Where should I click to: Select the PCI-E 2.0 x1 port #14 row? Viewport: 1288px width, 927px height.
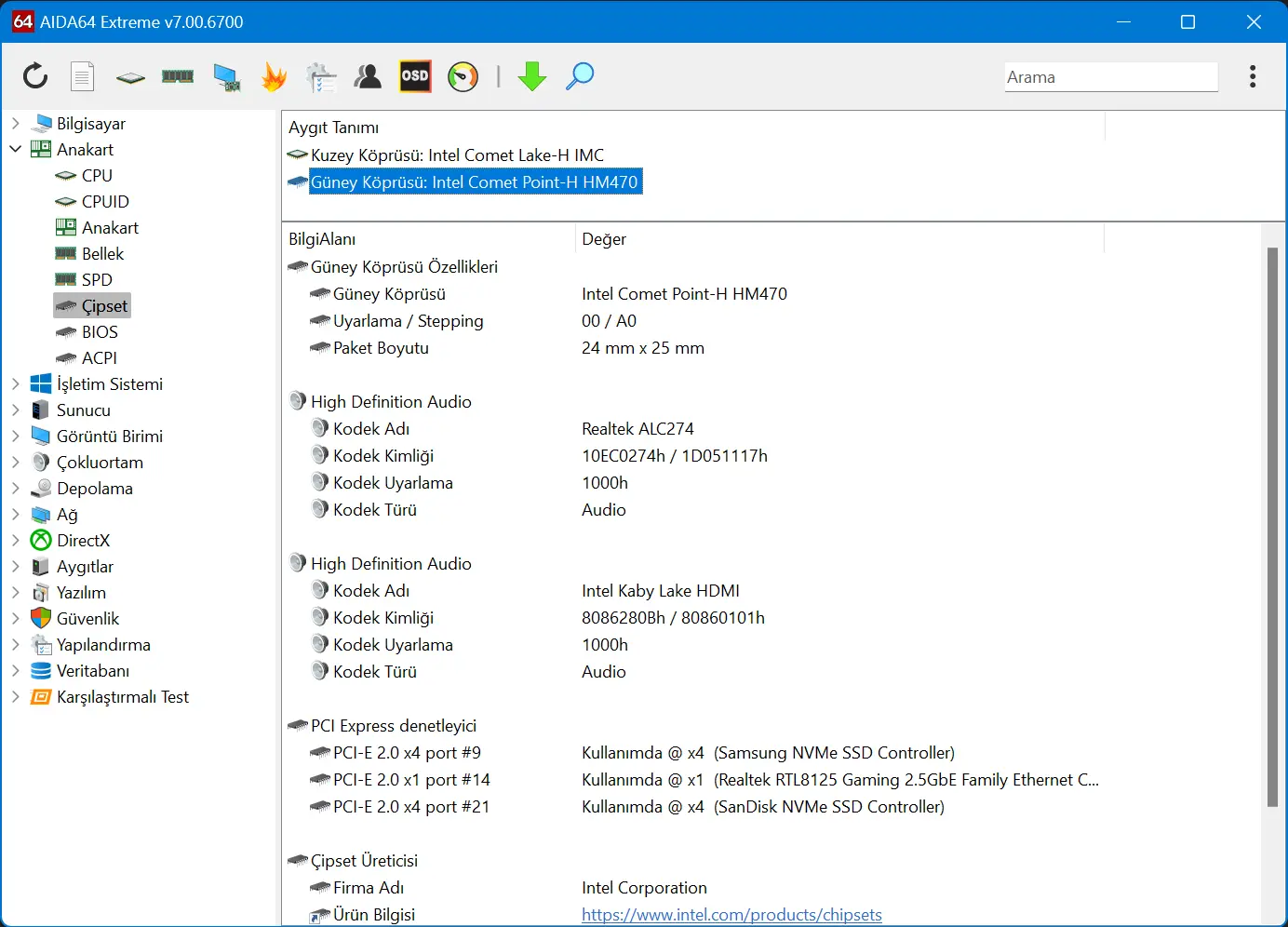(411, 779)
